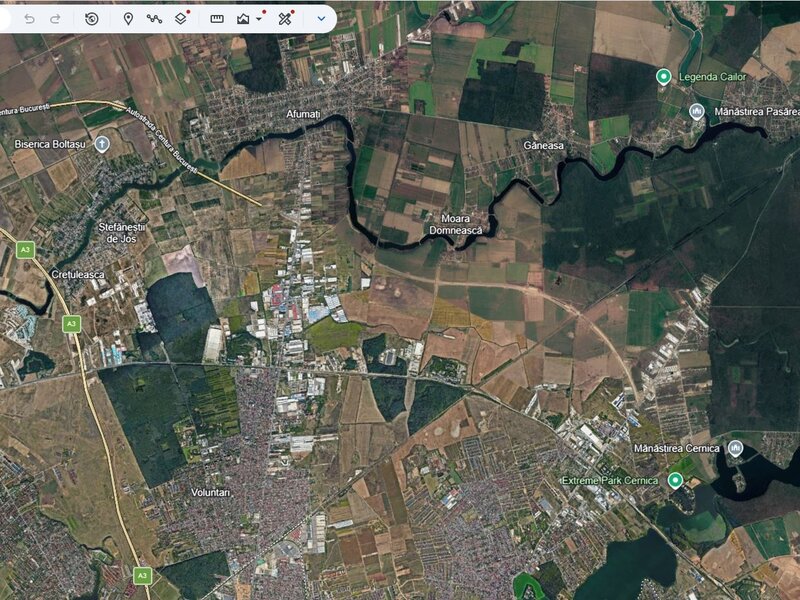Expand toolbar with the blue chevron
The image size is (800, 600).
pos(321,19)
